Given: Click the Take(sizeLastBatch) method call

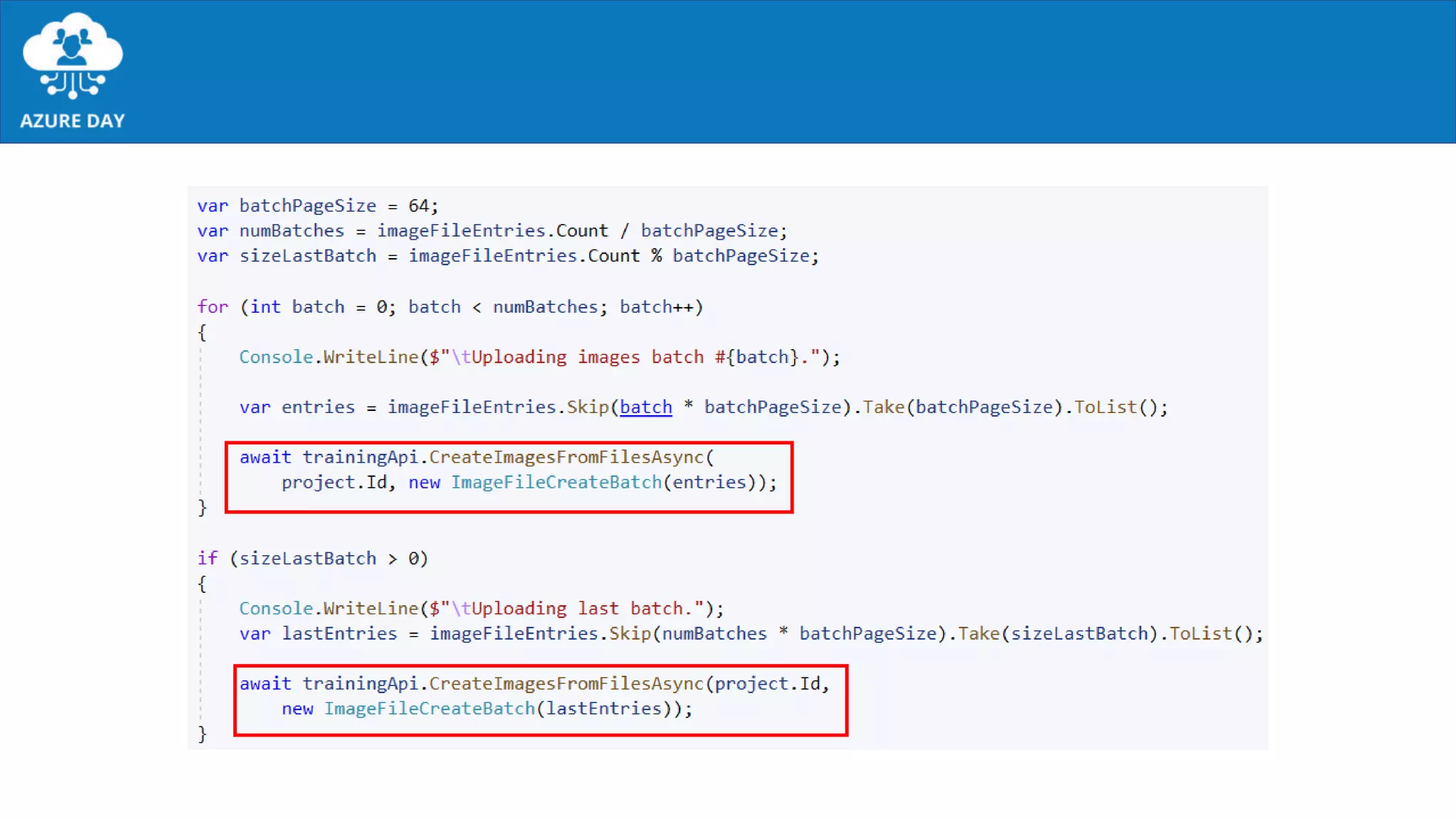Looking at the screenshot, I should click(x=978, y=633).
